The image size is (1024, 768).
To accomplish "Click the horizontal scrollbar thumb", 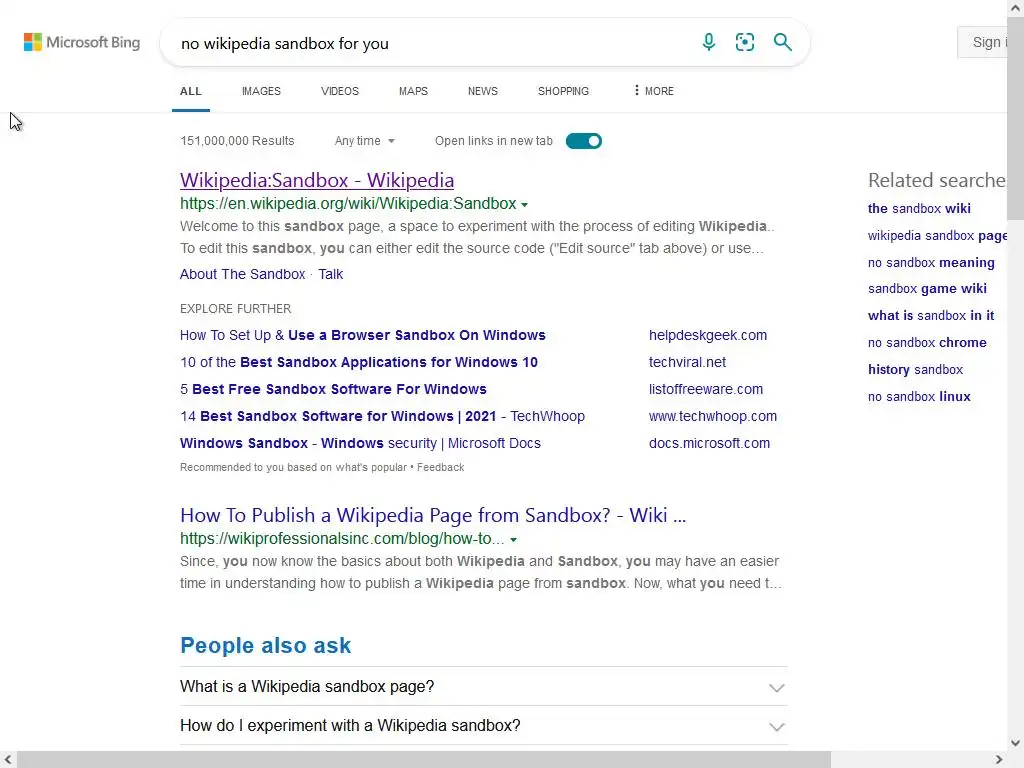I will pyautogui.click(x=424, y=760).
